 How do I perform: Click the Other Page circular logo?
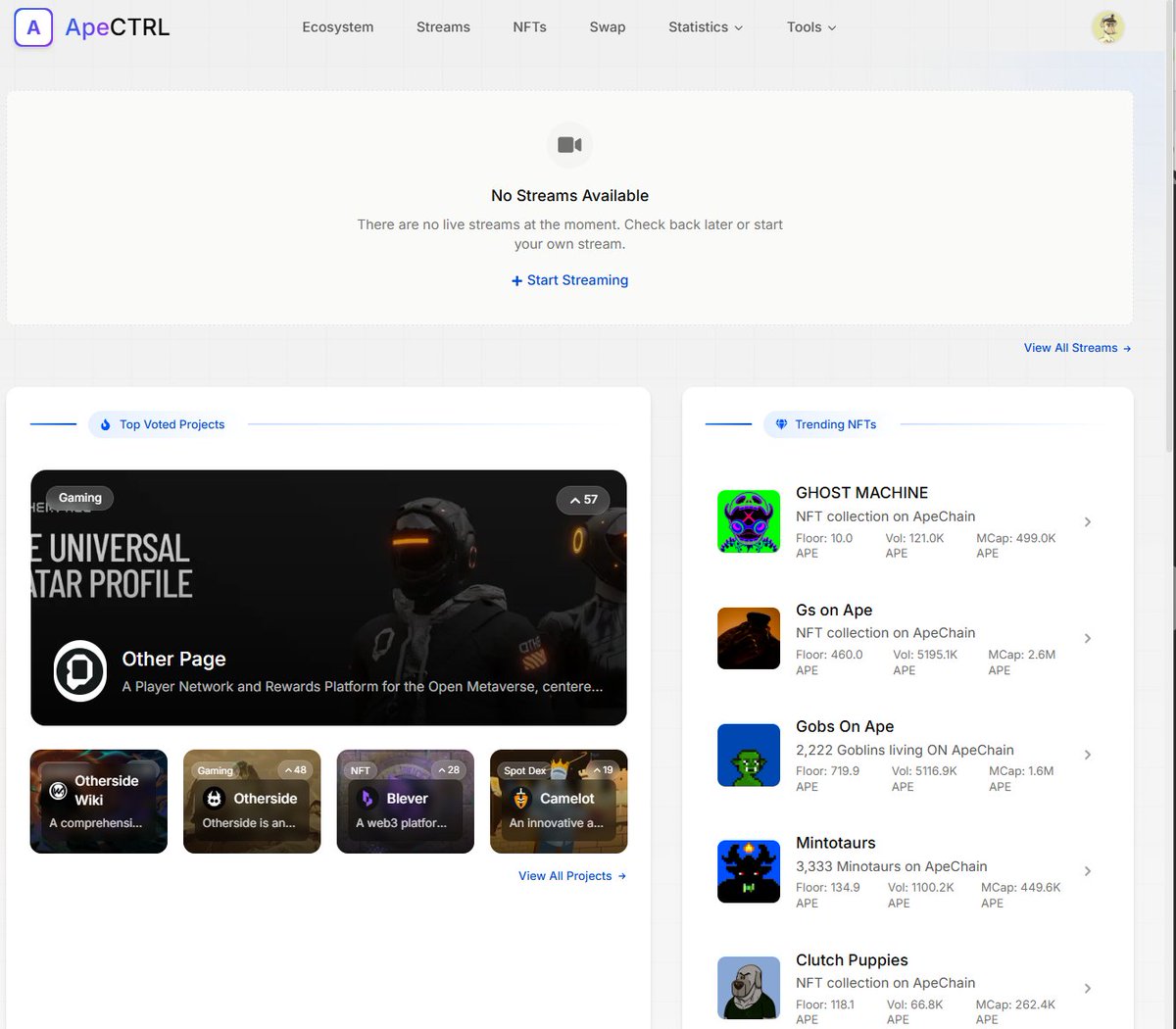click(79, 671)
